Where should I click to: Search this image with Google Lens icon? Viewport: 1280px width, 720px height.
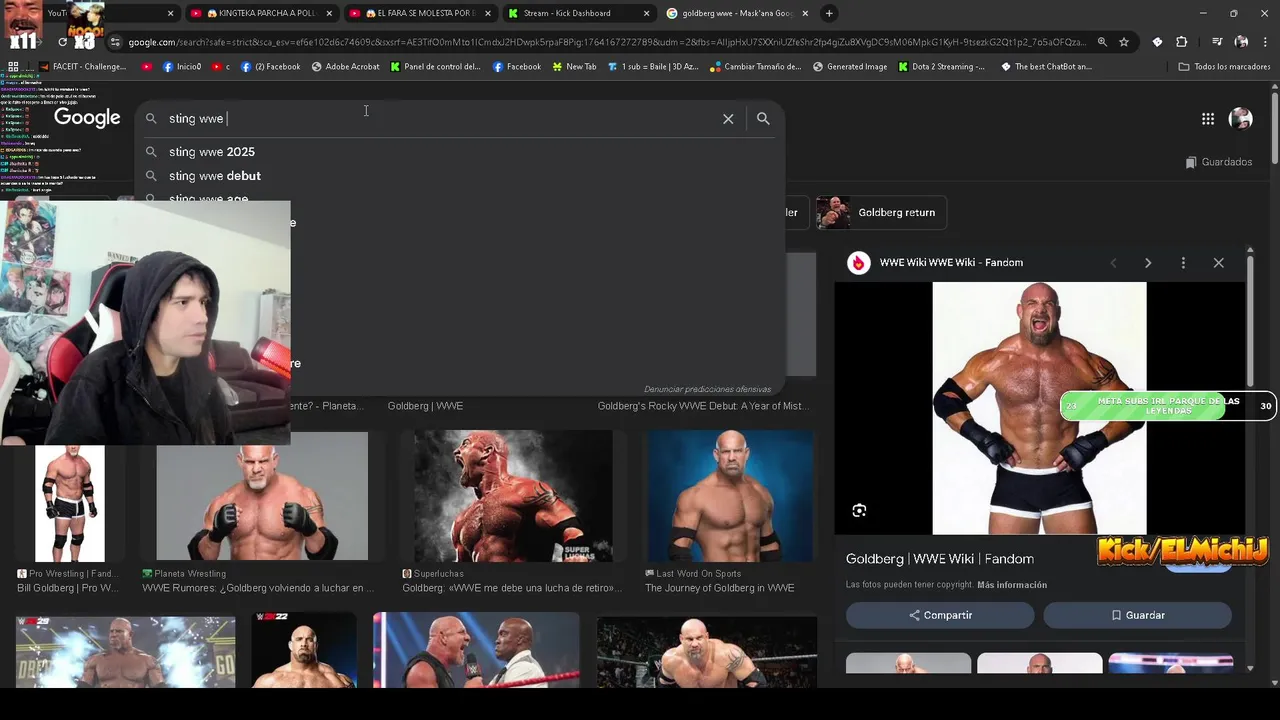(x=859, y=510)
